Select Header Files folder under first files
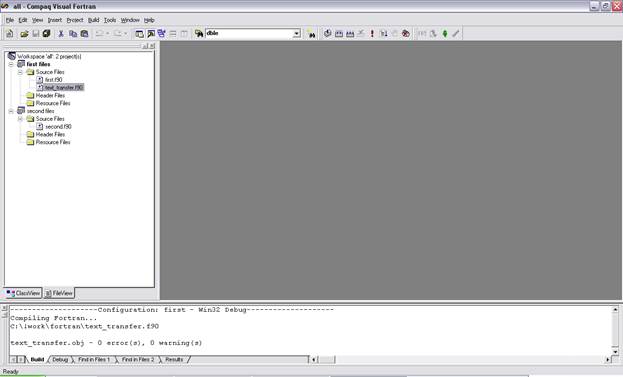623x377 pixels. click(x=50, y=96)
